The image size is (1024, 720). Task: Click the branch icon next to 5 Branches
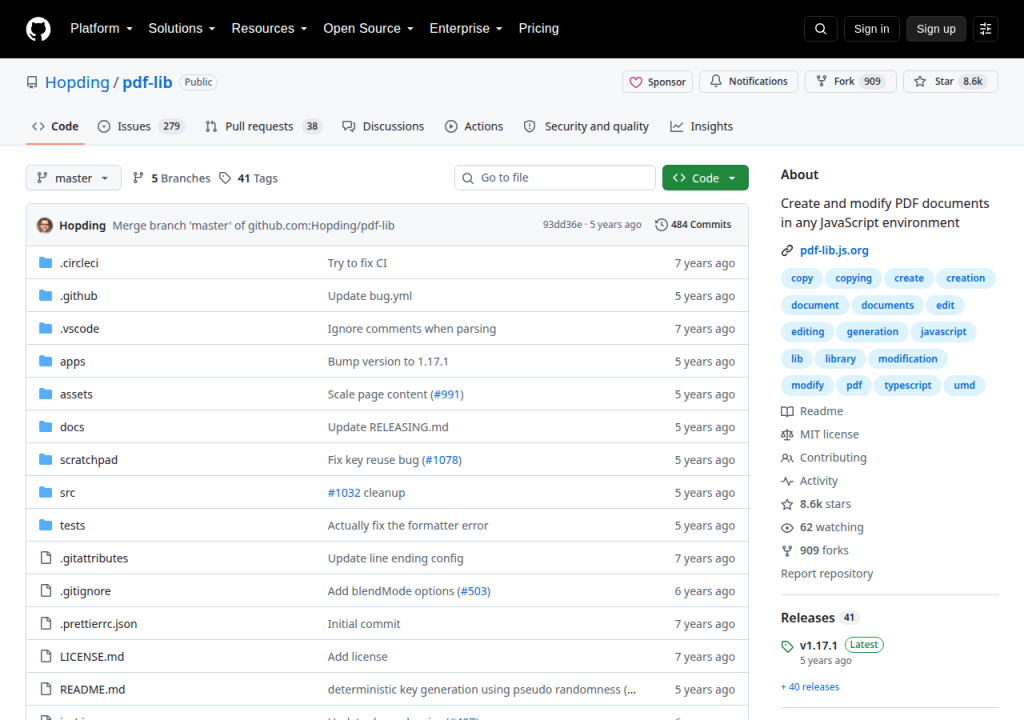coord(138,178)
